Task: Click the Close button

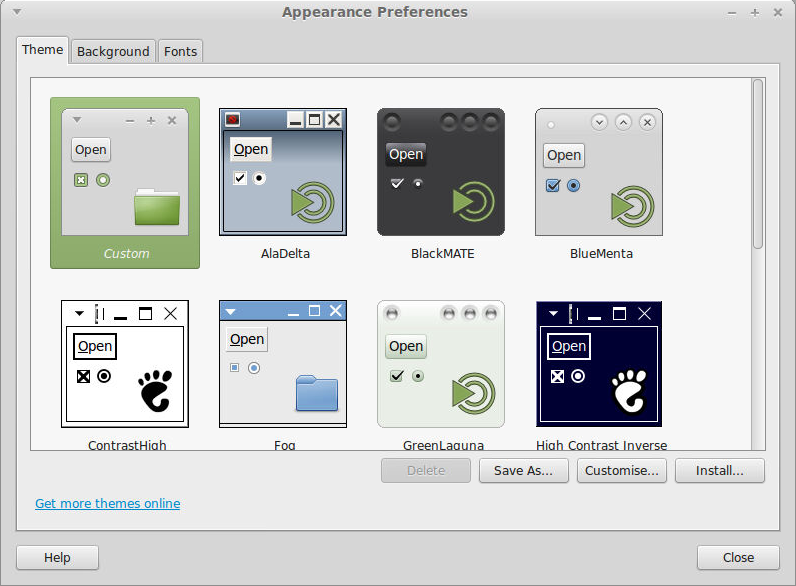Action: 738,558
